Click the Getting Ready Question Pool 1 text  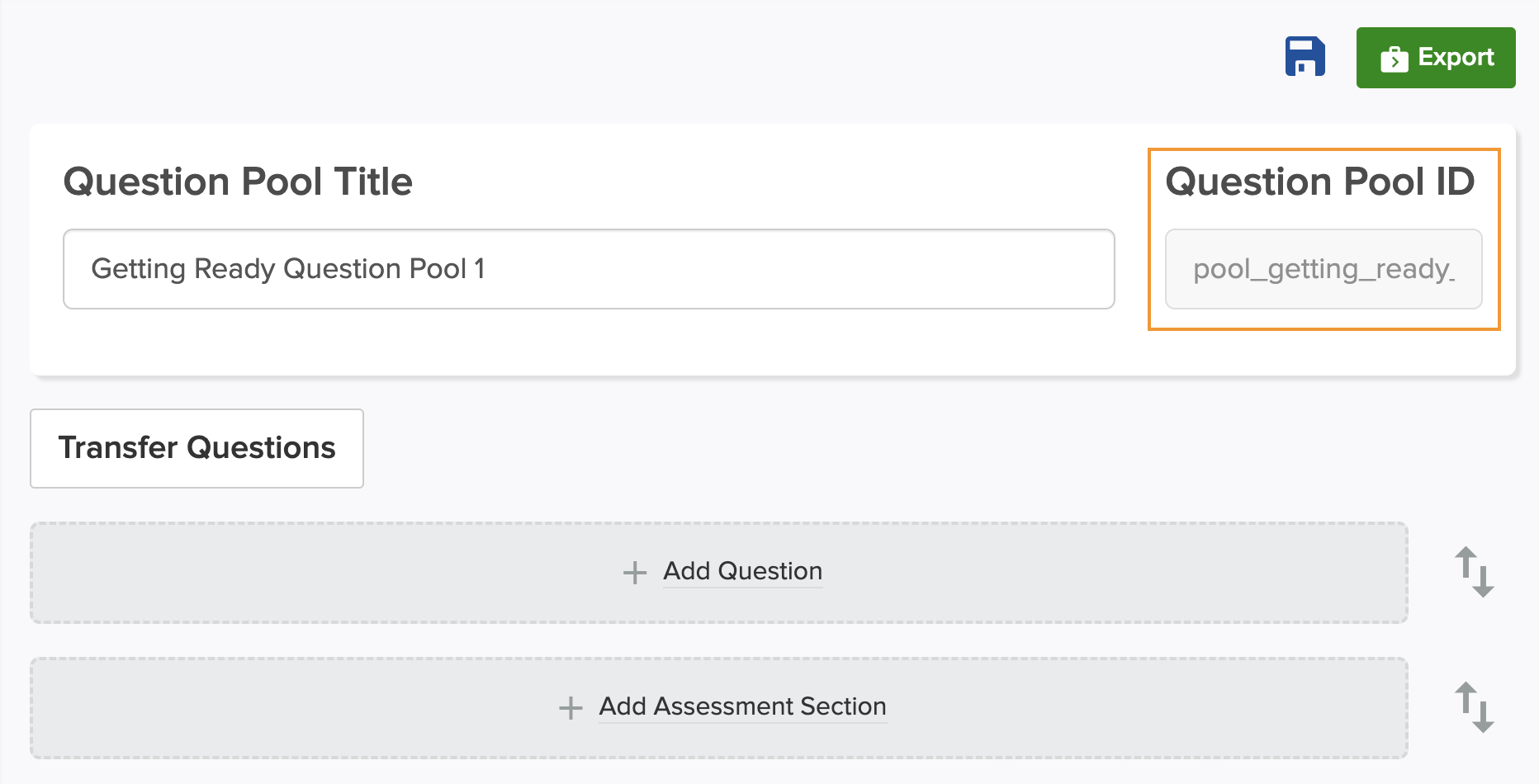coord(288,269)
